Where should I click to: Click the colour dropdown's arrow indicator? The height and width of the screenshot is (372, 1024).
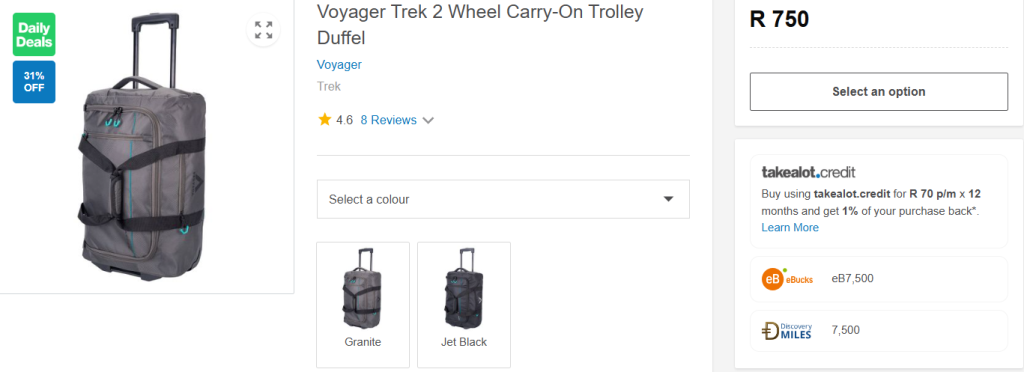tap(668, 199)
